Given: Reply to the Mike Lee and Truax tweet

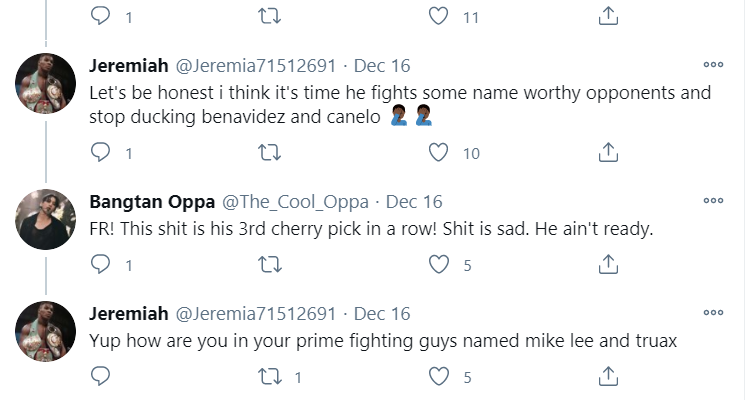Looking at the screenshot, I should point(100,376).
